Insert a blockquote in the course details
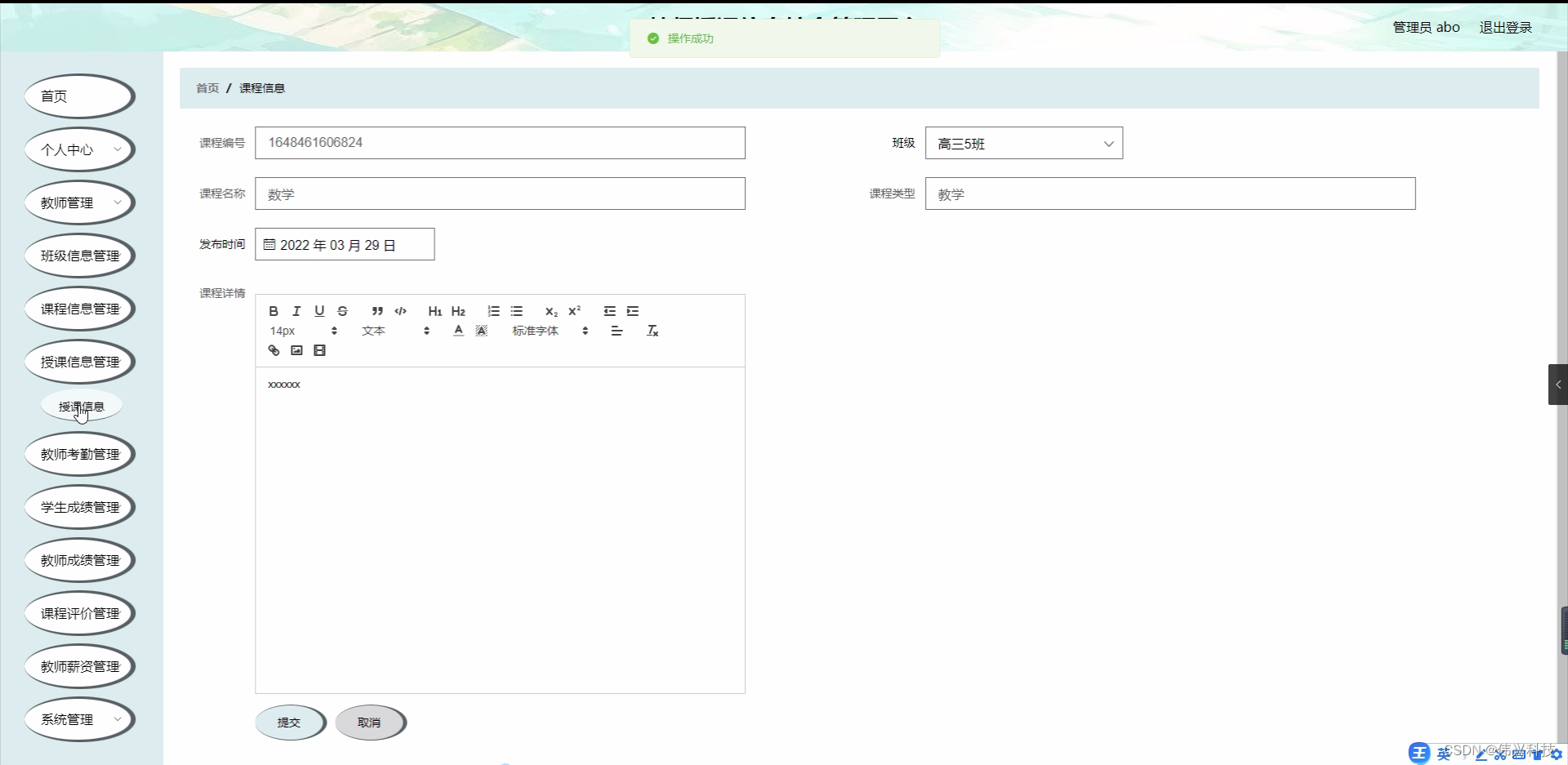1568x765 pixels. (377, 311)
